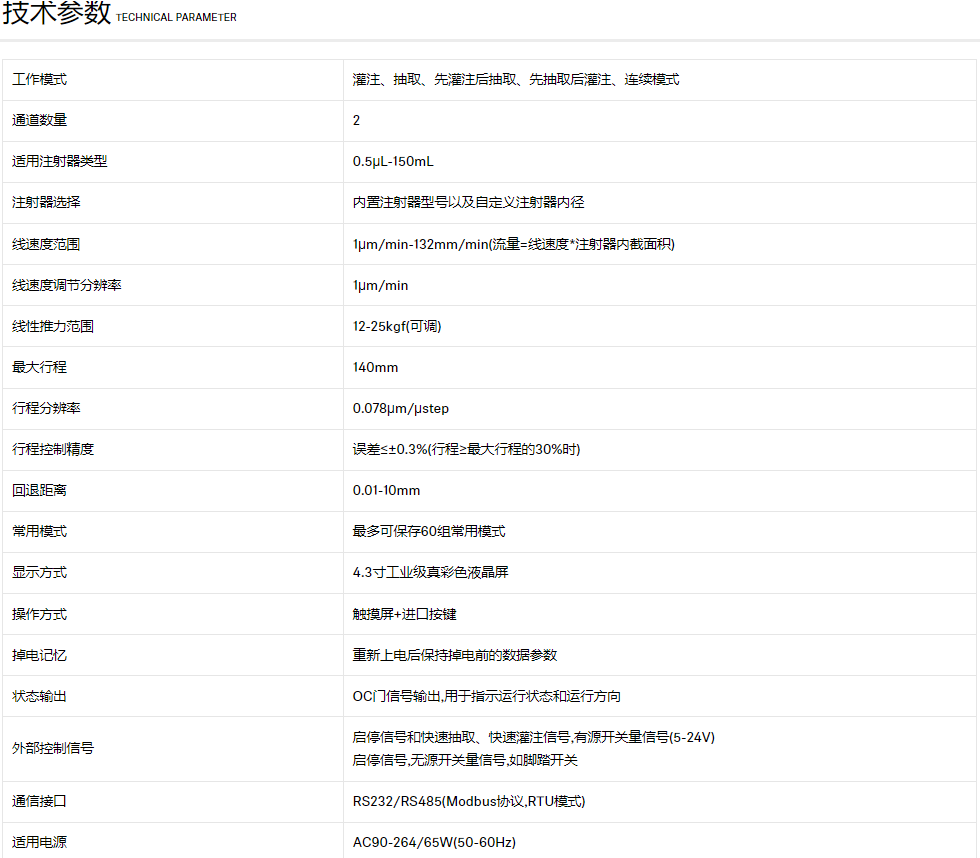
Task: Select the 工作模式 row label
Action: (40, 80)
